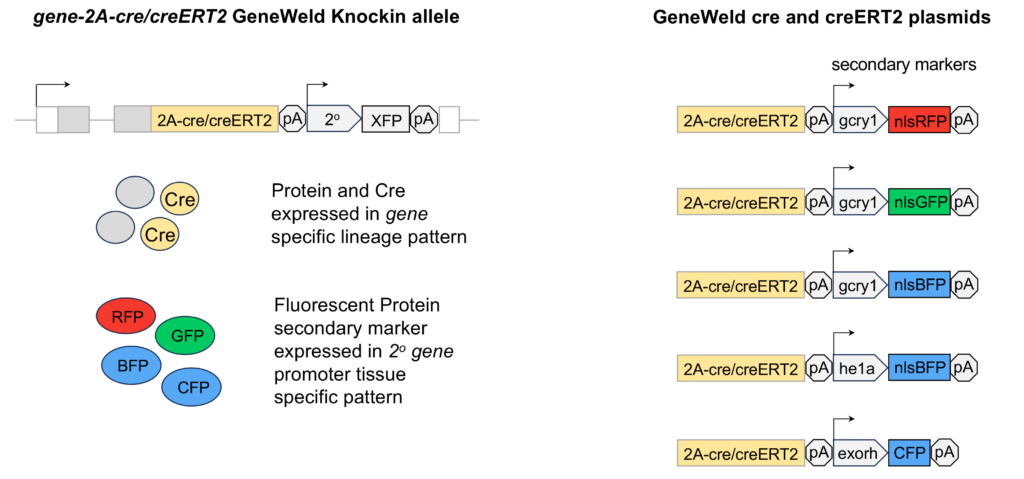Select the blue CFP oval
This screenshot has width=1024, height=479.
click(x=192, y=388)
